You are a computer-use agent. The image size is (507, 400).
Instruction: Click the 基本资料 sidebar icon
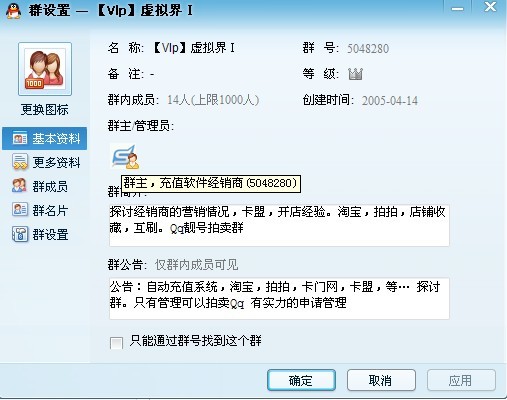[20, 138]
